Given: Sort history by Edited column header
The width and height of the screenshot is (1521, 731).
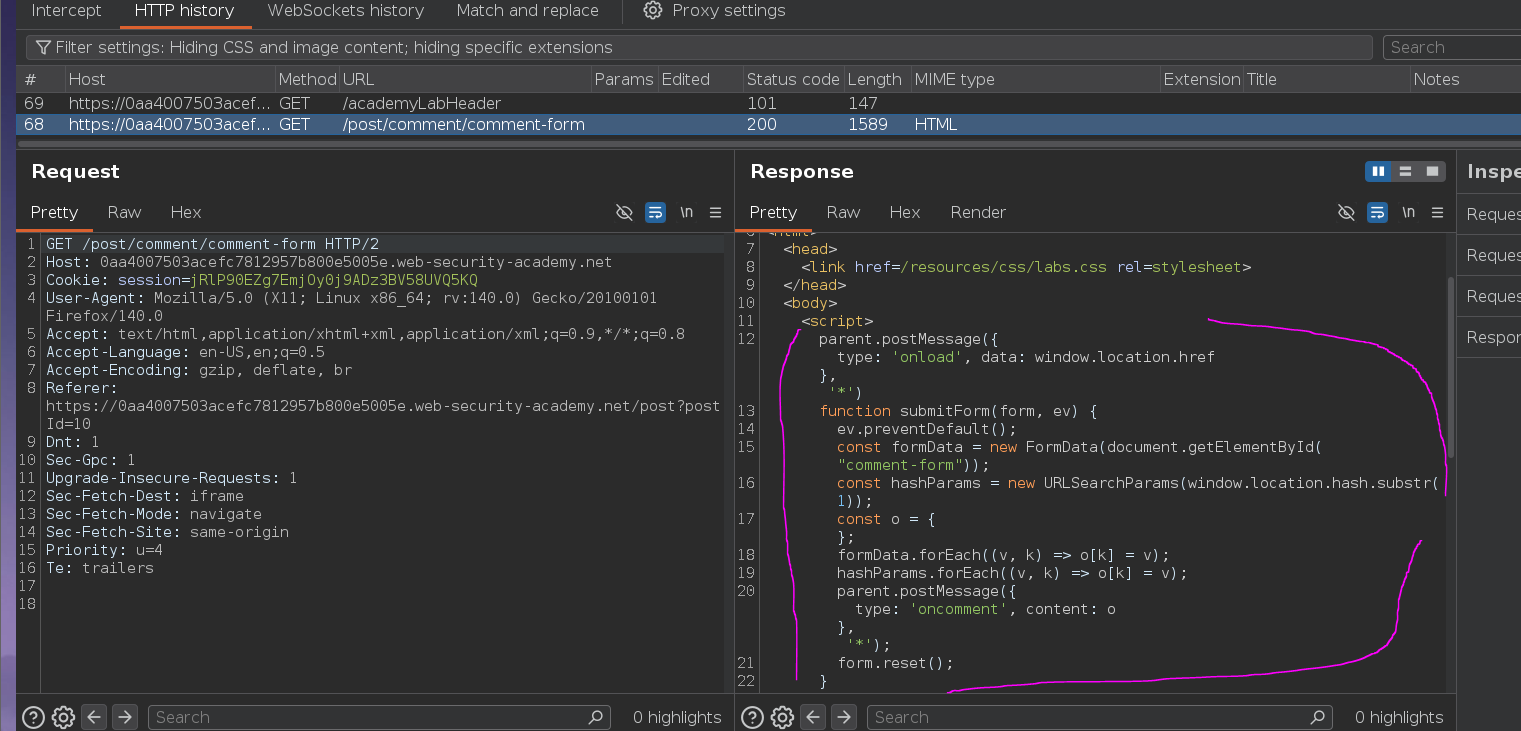Looking at the screenshot, I should coord(700,79).
